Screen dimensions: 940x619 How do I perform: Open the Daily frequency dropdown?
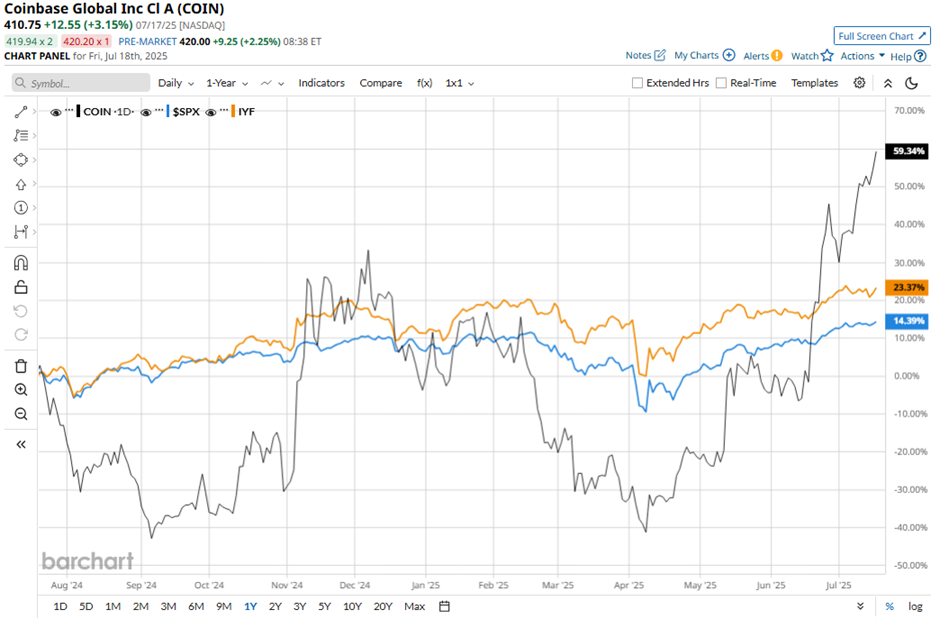(176, 83)
